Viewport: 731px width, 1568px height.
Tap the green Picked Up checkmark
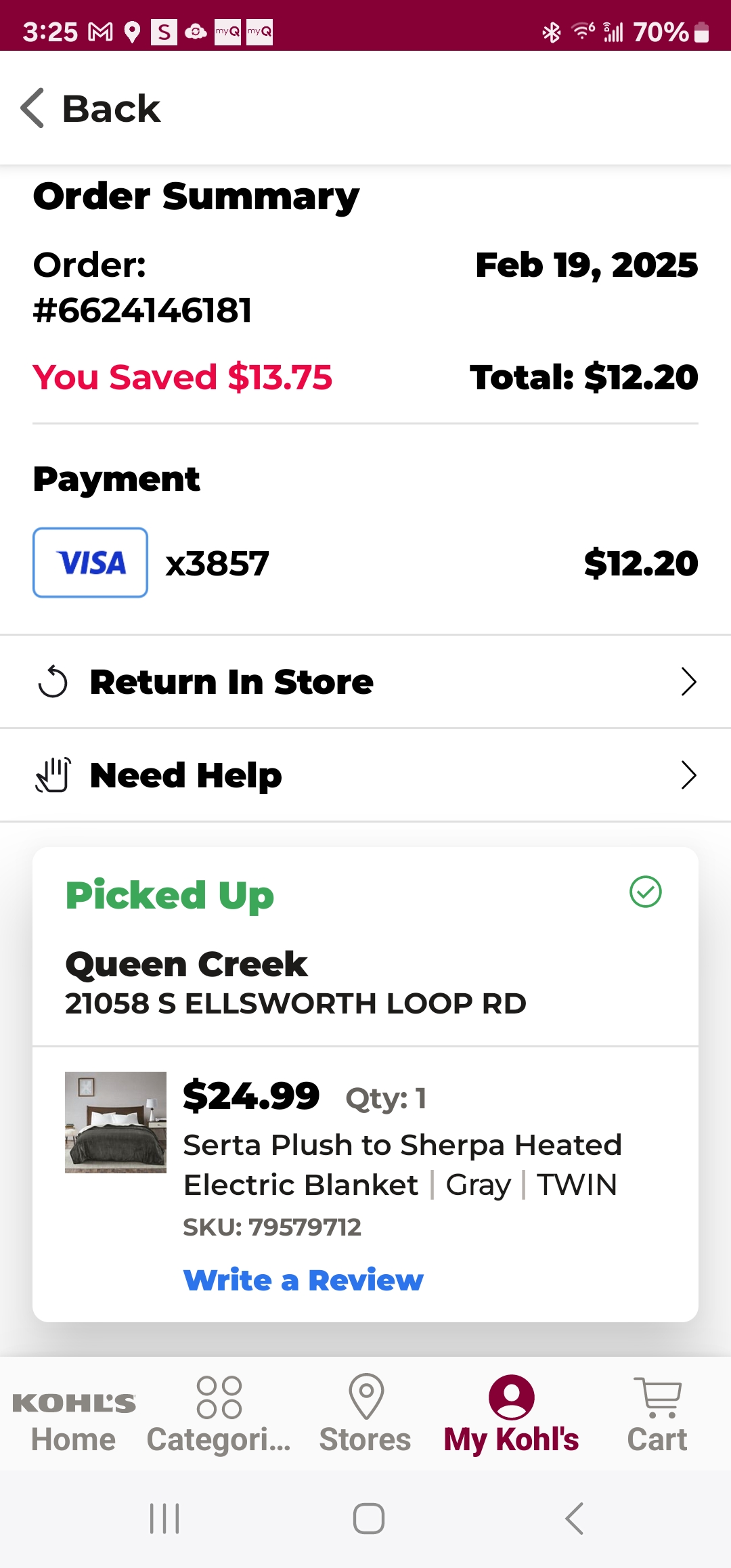point(646,892)
